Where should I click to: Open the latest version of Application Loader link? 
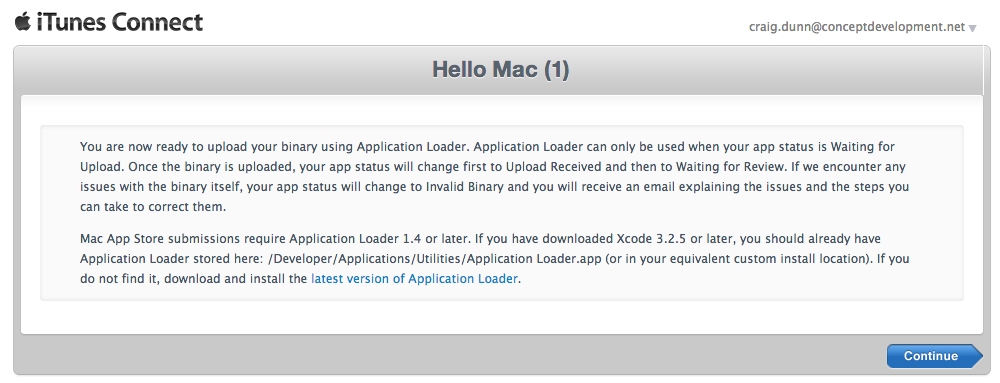(x=414, y=278)
